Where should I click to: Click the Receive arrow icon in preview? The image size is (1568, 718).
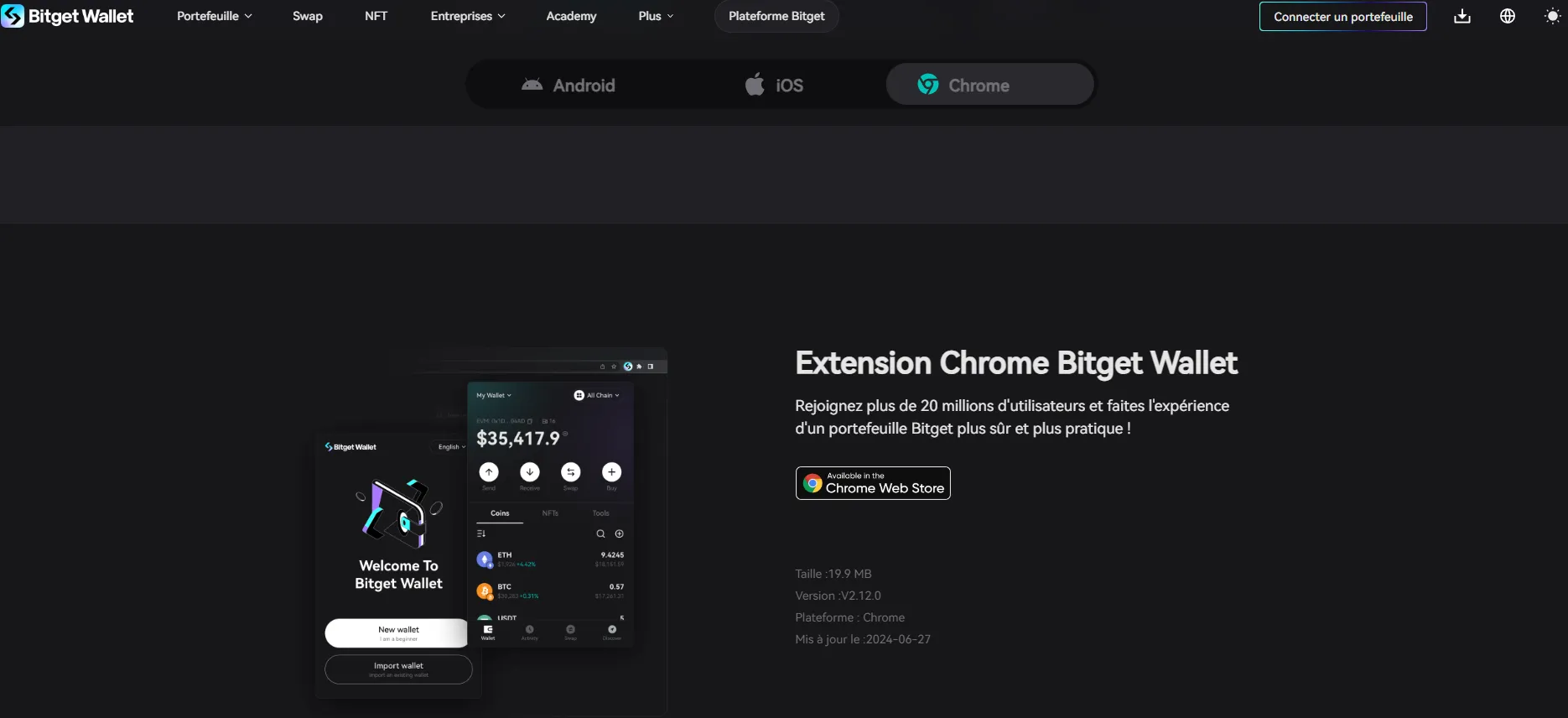(x=530, y=472)
